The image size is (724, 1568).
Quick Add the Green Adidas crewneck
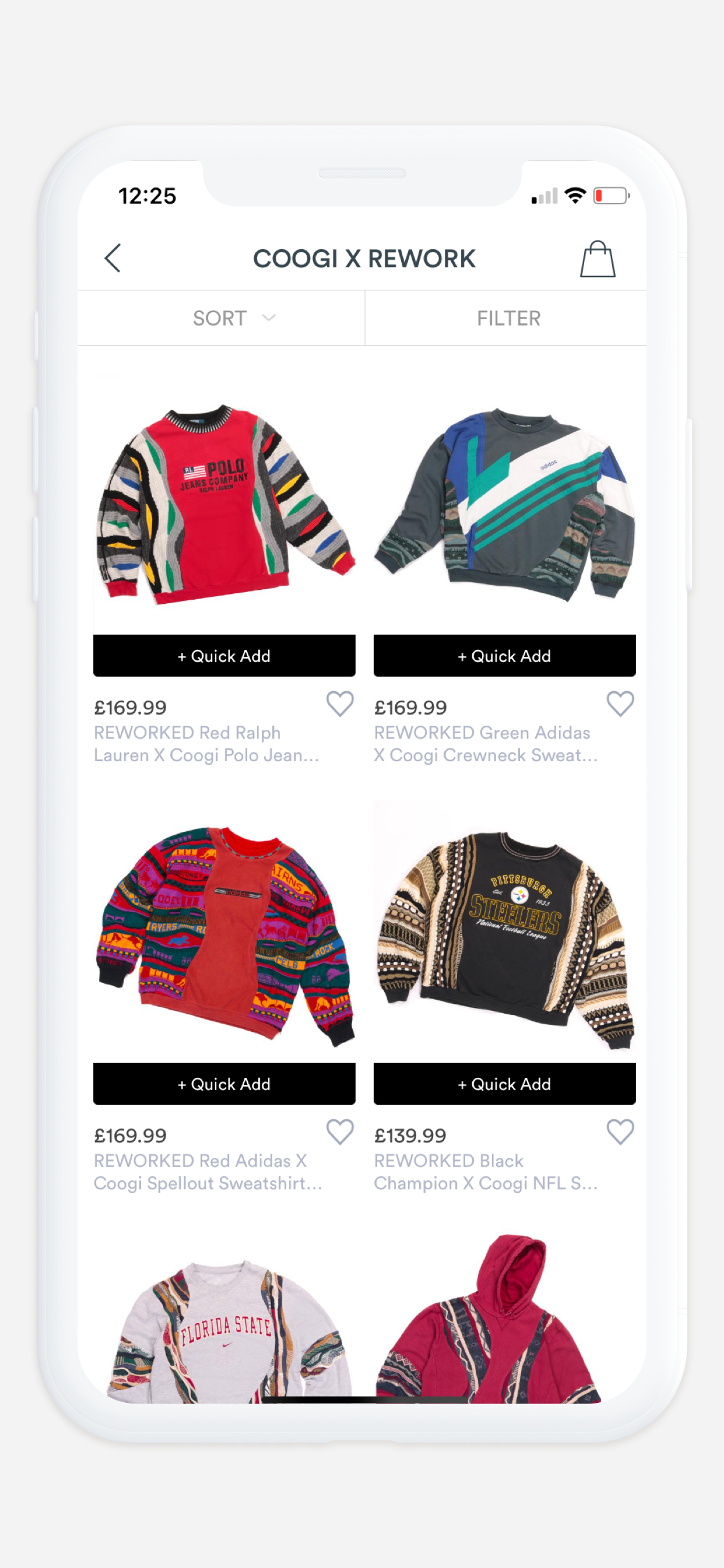click(504, 656)
